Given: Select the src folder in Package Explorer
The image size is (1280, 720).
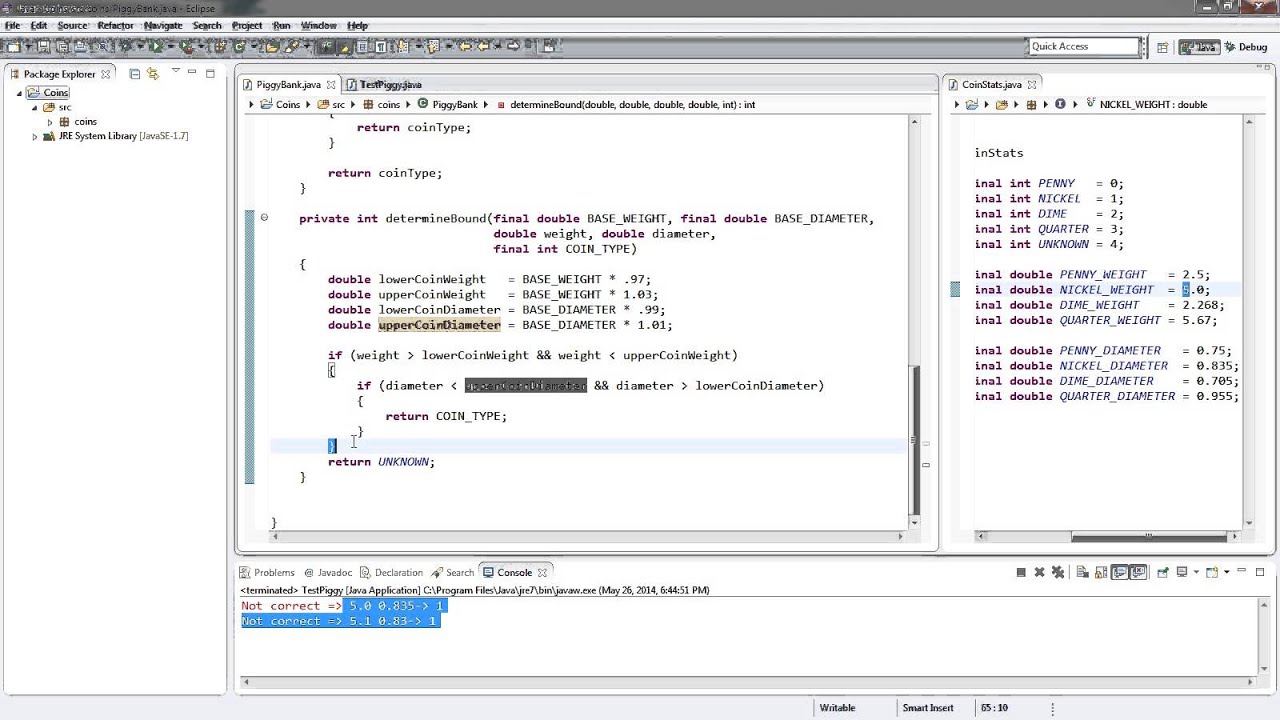Looking at the screenshot, I should point(64,107).
